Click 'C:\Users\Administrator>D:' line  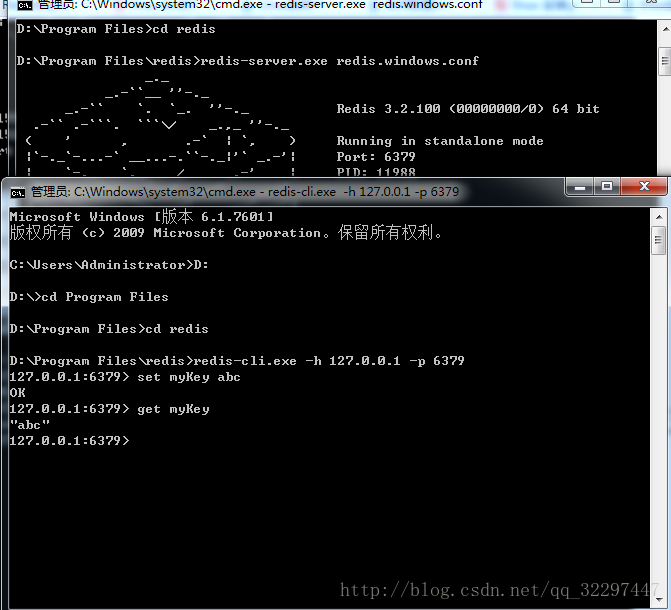(109, 265)
